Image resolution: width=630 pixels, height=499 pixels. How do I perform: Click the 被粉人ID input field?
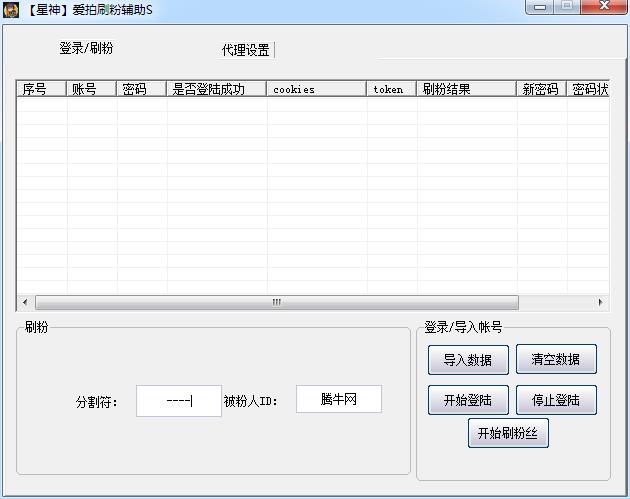339,399
